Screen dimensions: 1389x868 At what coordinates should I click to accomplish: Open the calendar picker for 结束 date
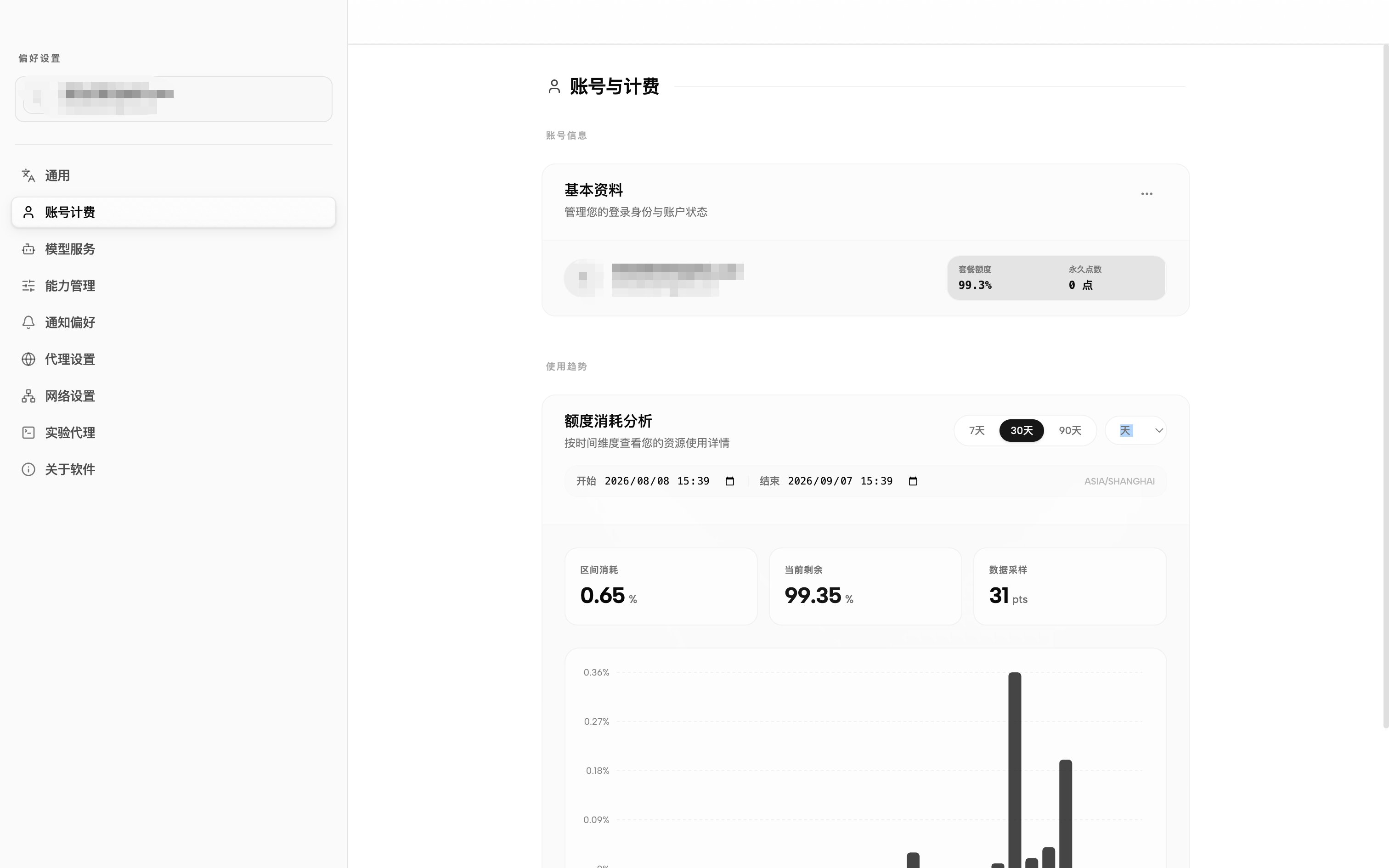coord(913,481)
